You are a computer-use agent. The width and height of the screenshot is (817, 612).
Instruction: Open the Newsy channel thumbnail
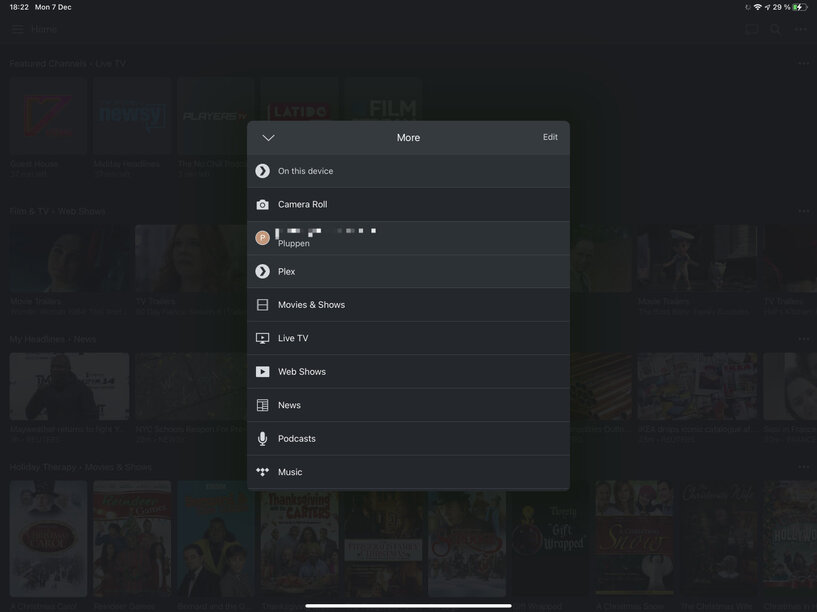132,116
